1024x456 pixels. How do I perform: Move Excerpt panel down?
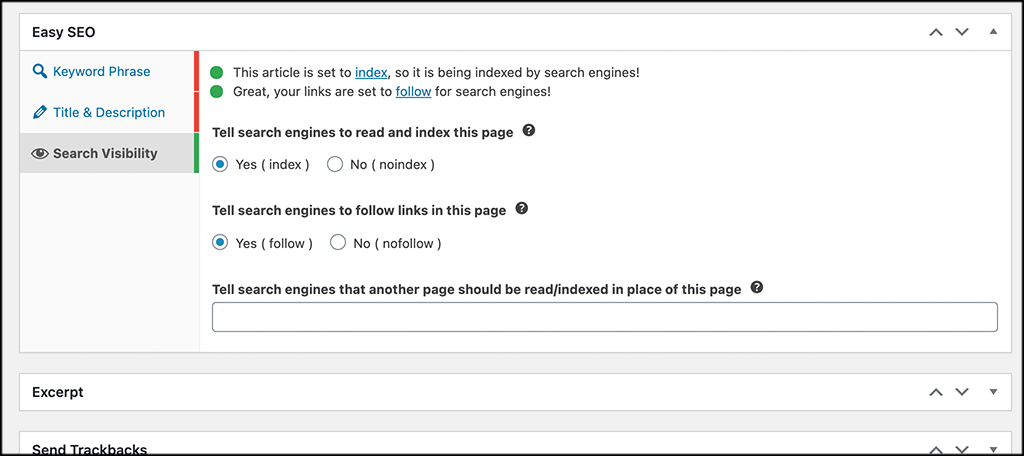click(x=962, y=392)
